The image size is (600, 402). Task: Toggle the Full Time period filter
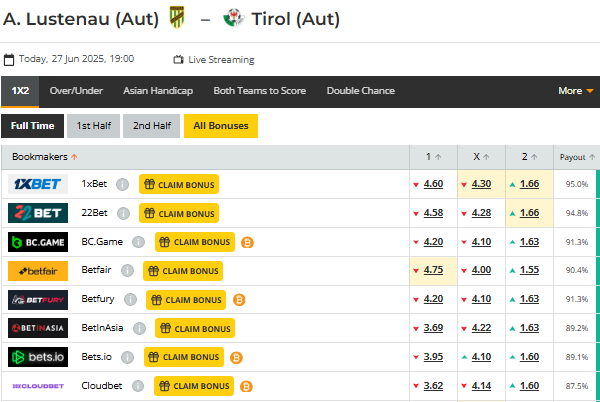click(32, 126)
